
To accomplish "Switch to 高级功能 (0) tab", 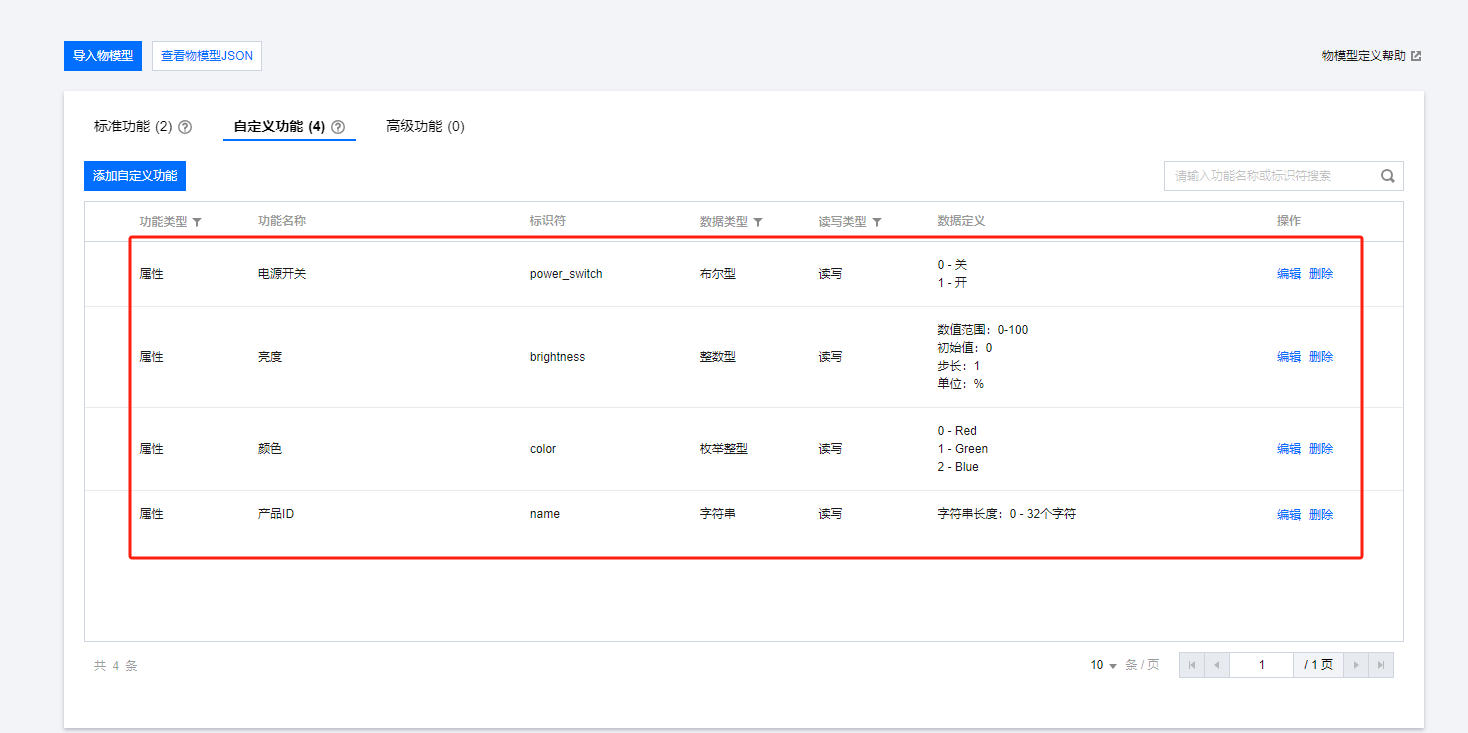I will coord(425,127).
